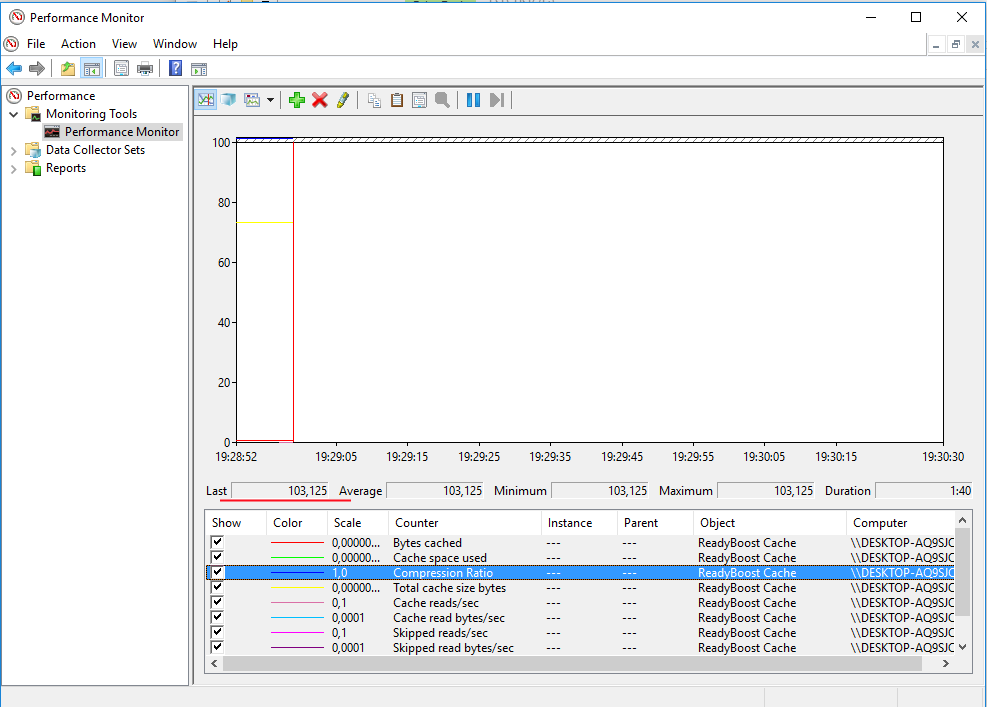The width and height of the screenshot is (987, 707).
Task: Open the View menu
Action: tap(124, 44)
